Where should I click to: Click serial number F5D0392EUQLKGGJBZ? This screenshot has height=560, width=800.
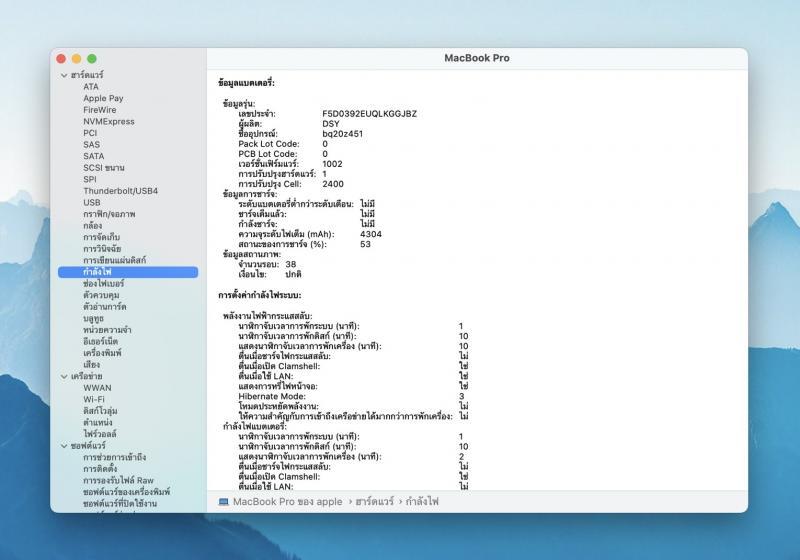tap(369, 114)
